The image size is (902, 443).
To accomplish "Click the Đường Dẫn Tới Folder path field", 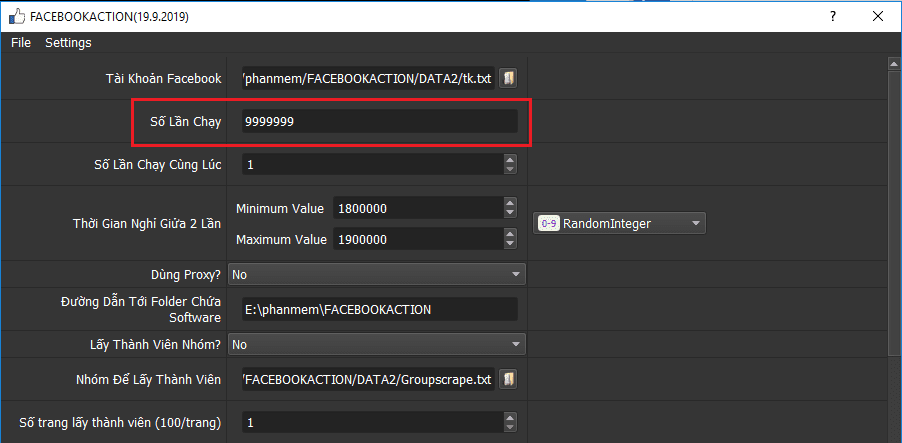I will coord(379,309).
